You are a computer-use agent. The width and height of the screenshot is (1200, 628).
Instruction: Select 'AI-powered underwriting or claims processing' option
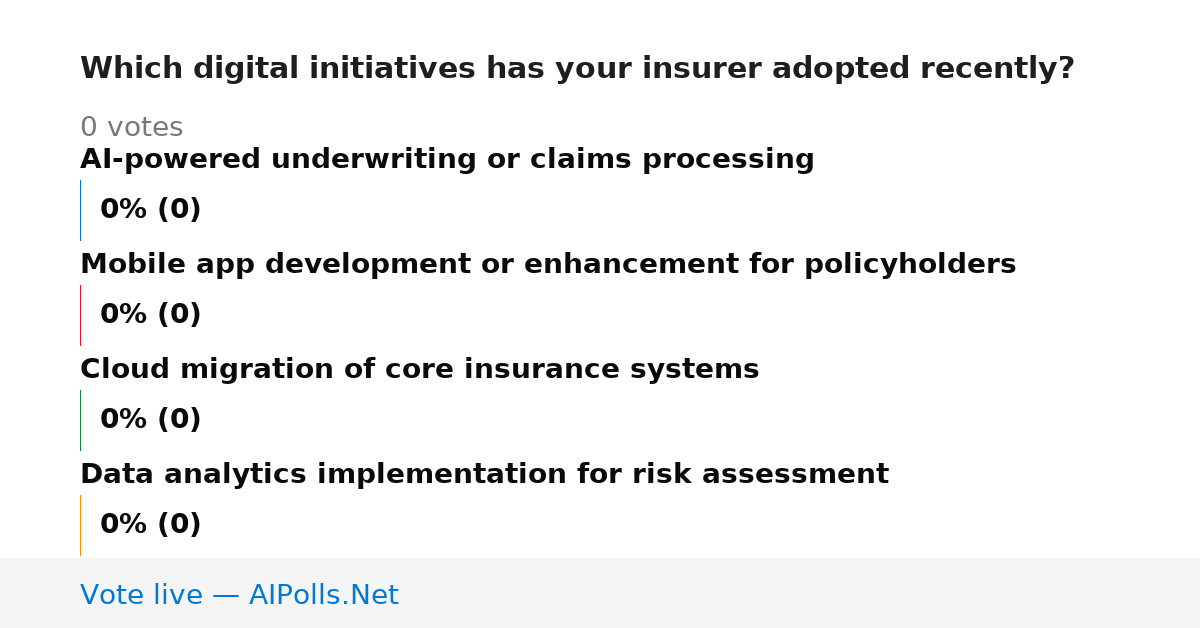(447, 160)
